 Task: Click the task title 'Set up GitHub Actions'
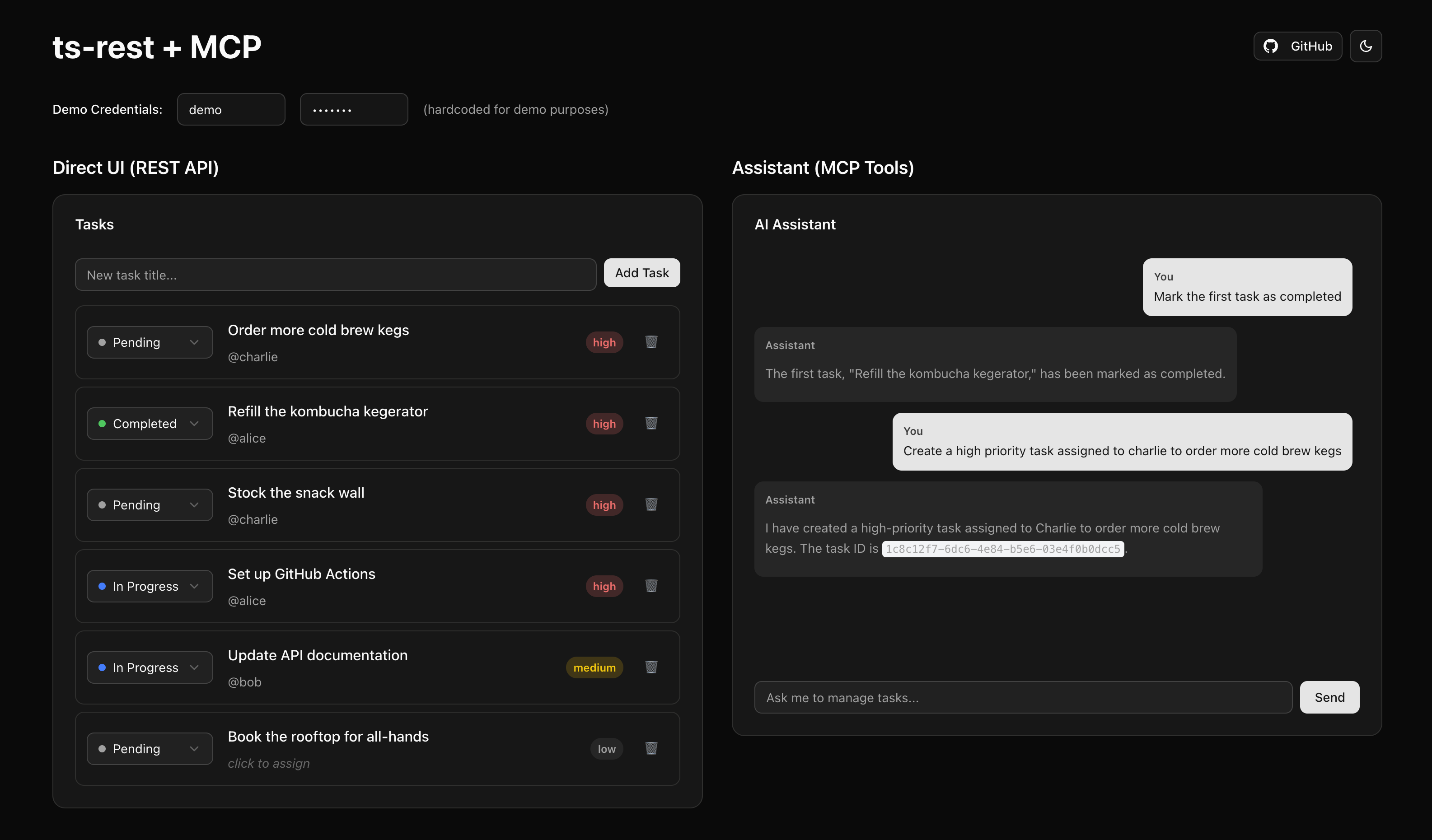pyautogui.click(x=301, y=574)
